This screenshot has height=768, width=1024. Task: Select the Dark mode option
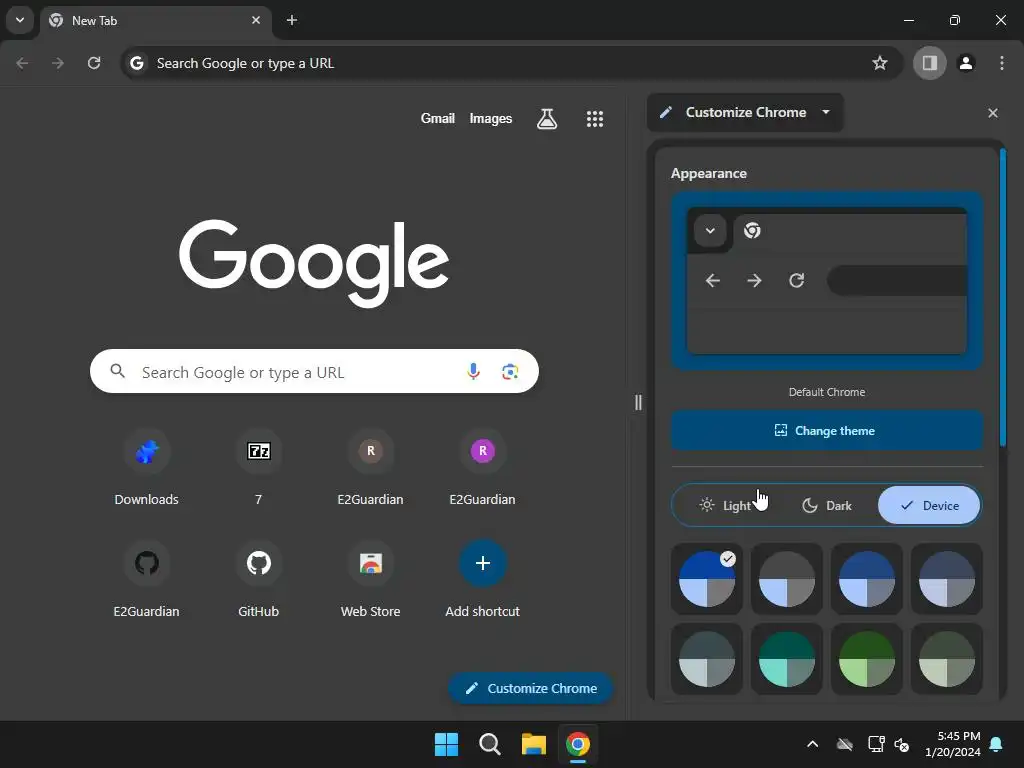click(827, 505)
